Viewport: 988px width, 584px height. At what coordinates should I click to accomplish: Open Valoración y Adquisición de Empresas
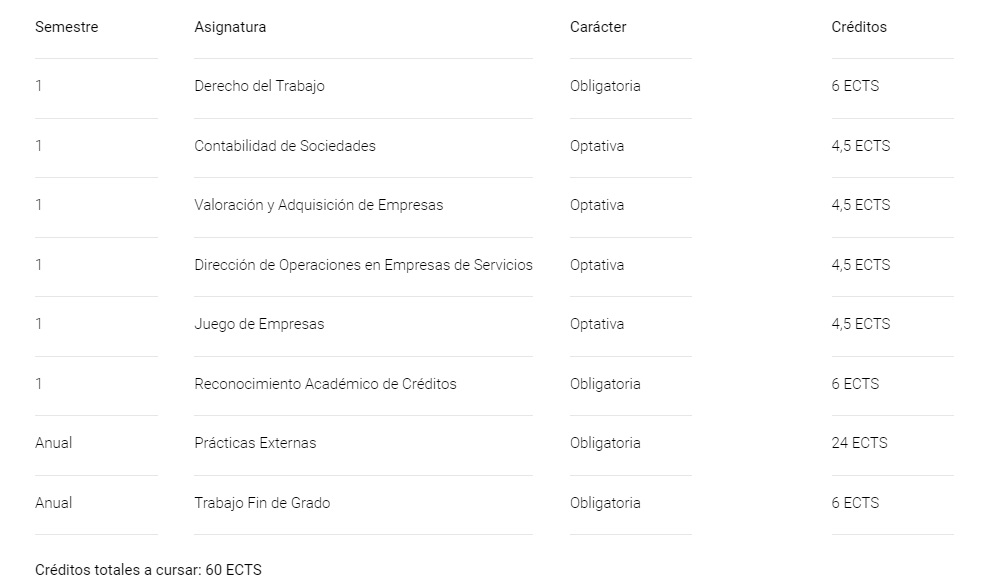coord(318,205)
